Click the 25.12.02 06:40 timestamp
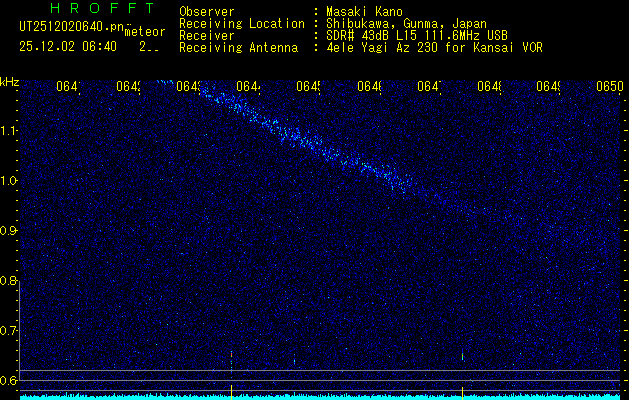The width and height of the screenshot is (629, 400). pos(68,46)
